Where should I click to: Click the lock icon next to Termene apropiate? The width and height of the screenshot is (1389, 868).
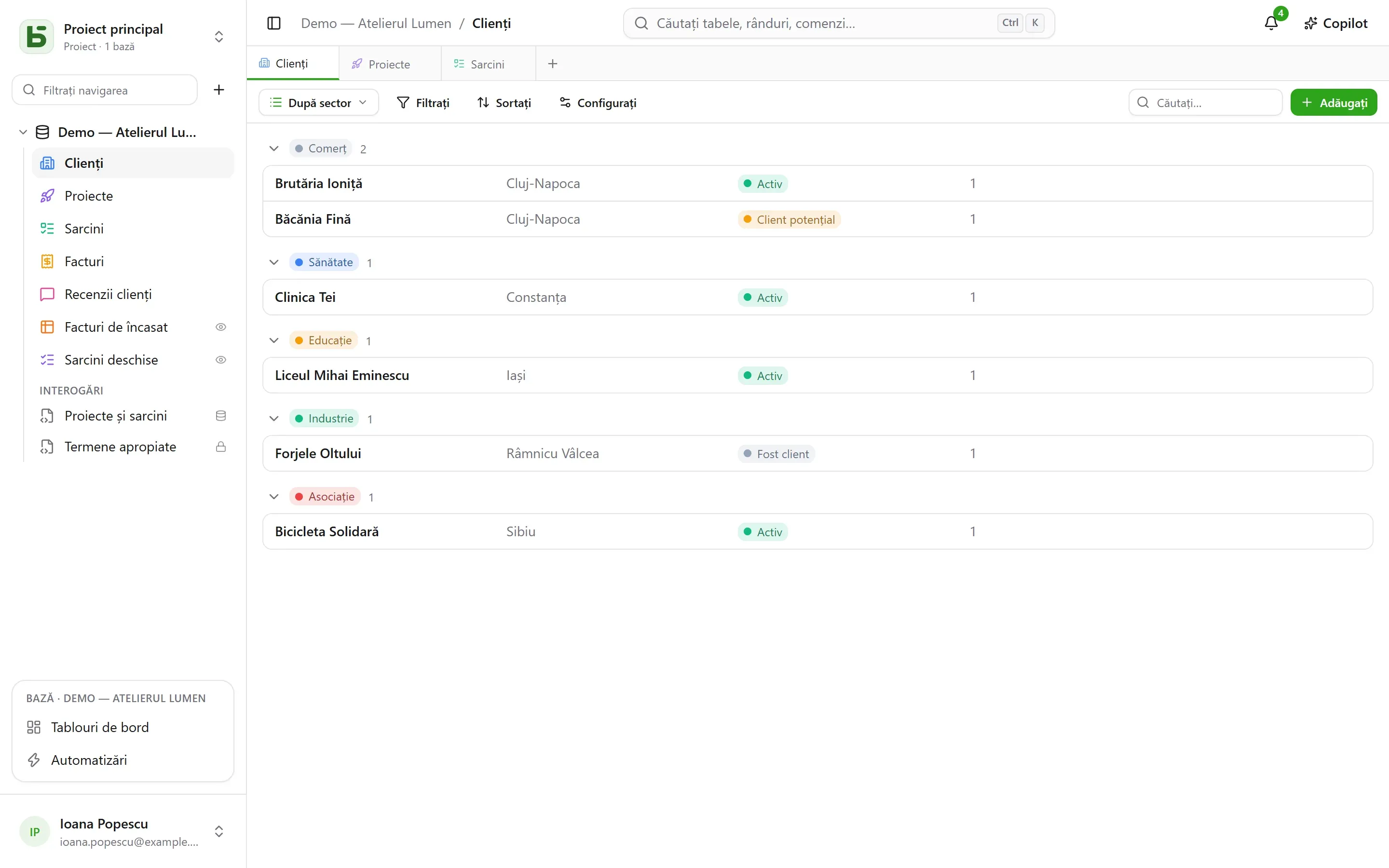coord(220,447)
